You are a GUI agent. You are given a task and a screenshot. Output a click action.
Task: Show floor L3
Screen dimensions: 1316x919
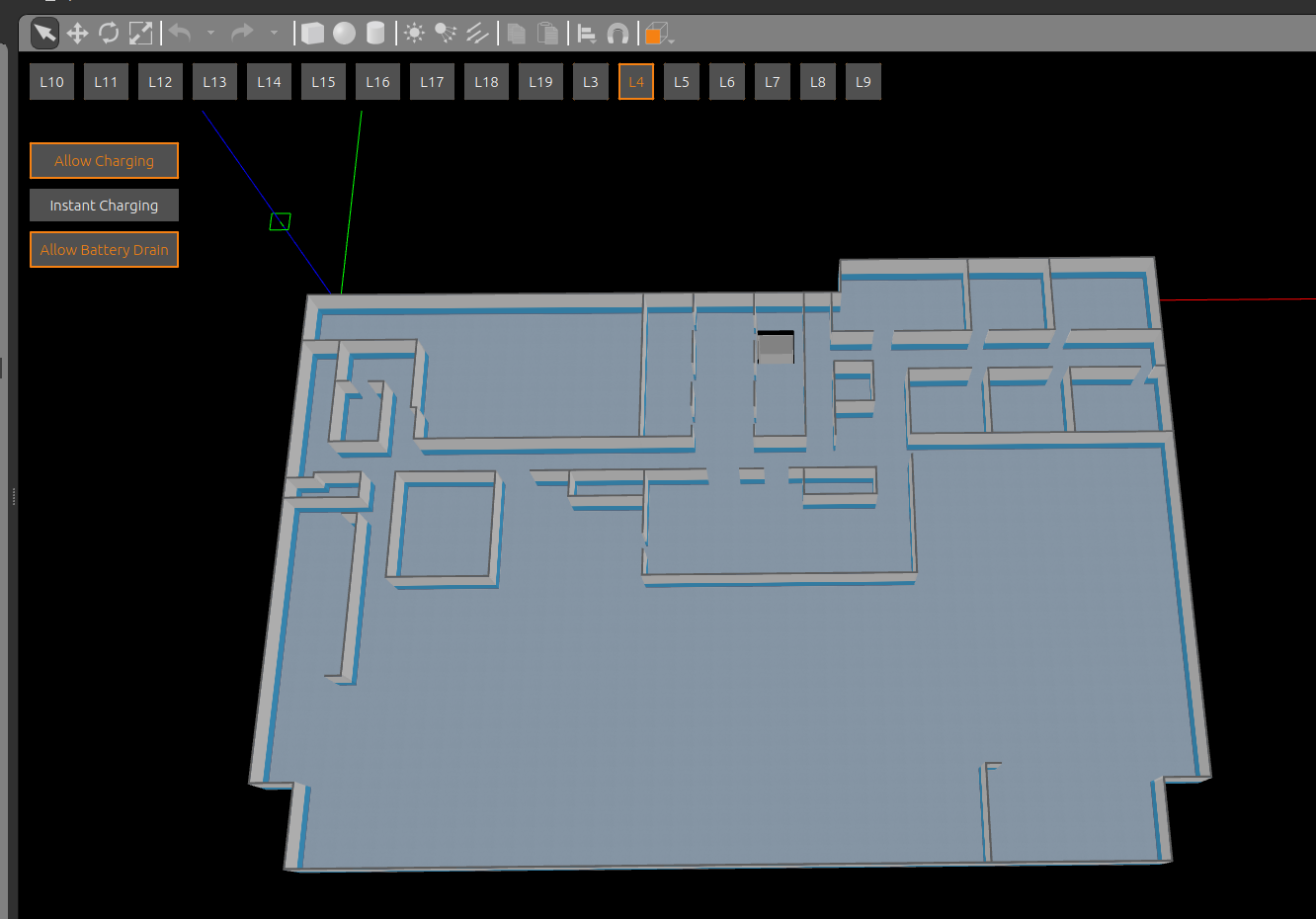[x=591, y=82]
